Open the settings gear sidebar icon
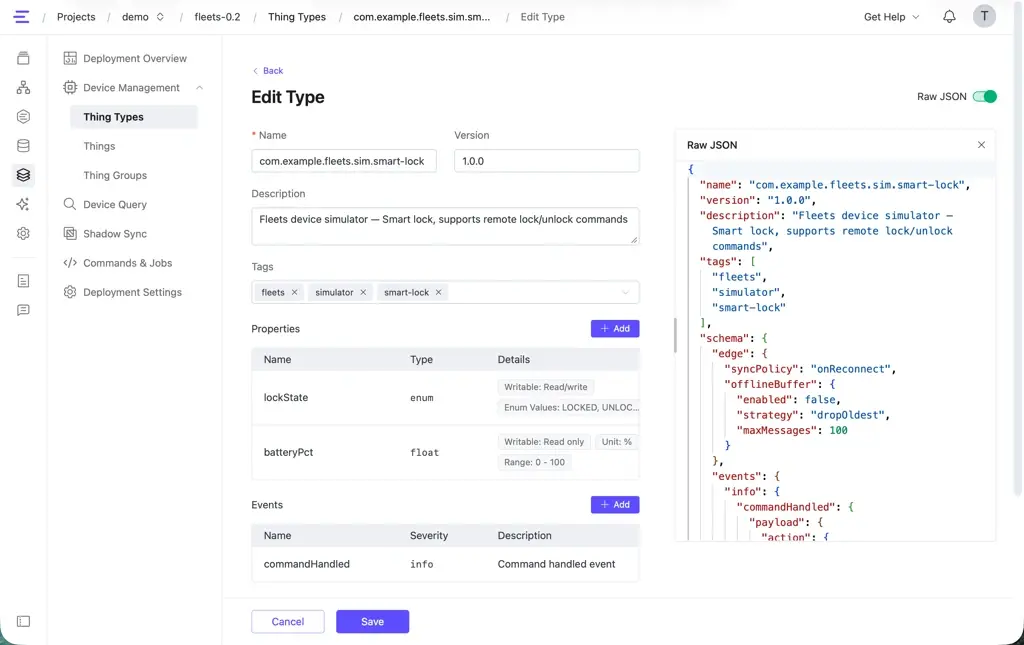The image size is (1024, 645). (x=24, y=234)
